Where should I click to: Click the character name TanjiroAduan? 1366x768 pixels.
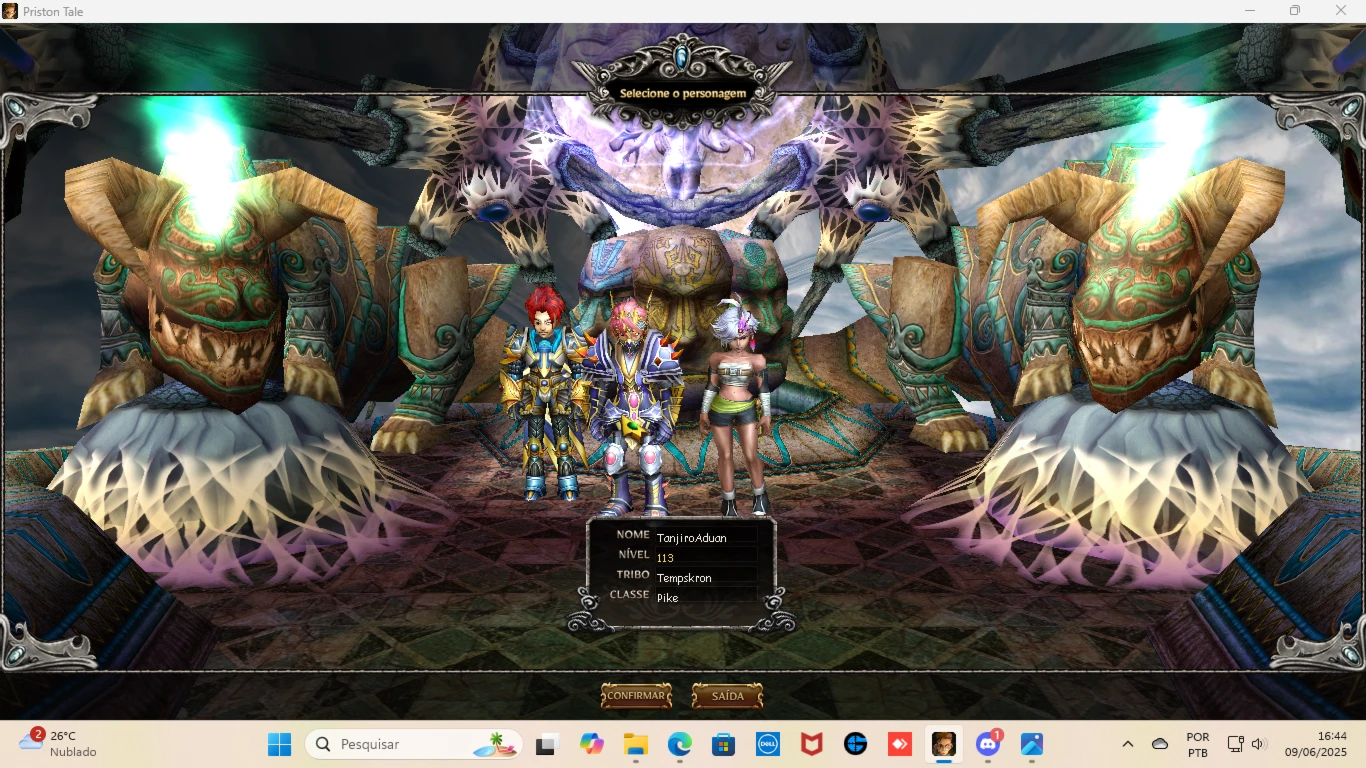coord(691,538)
